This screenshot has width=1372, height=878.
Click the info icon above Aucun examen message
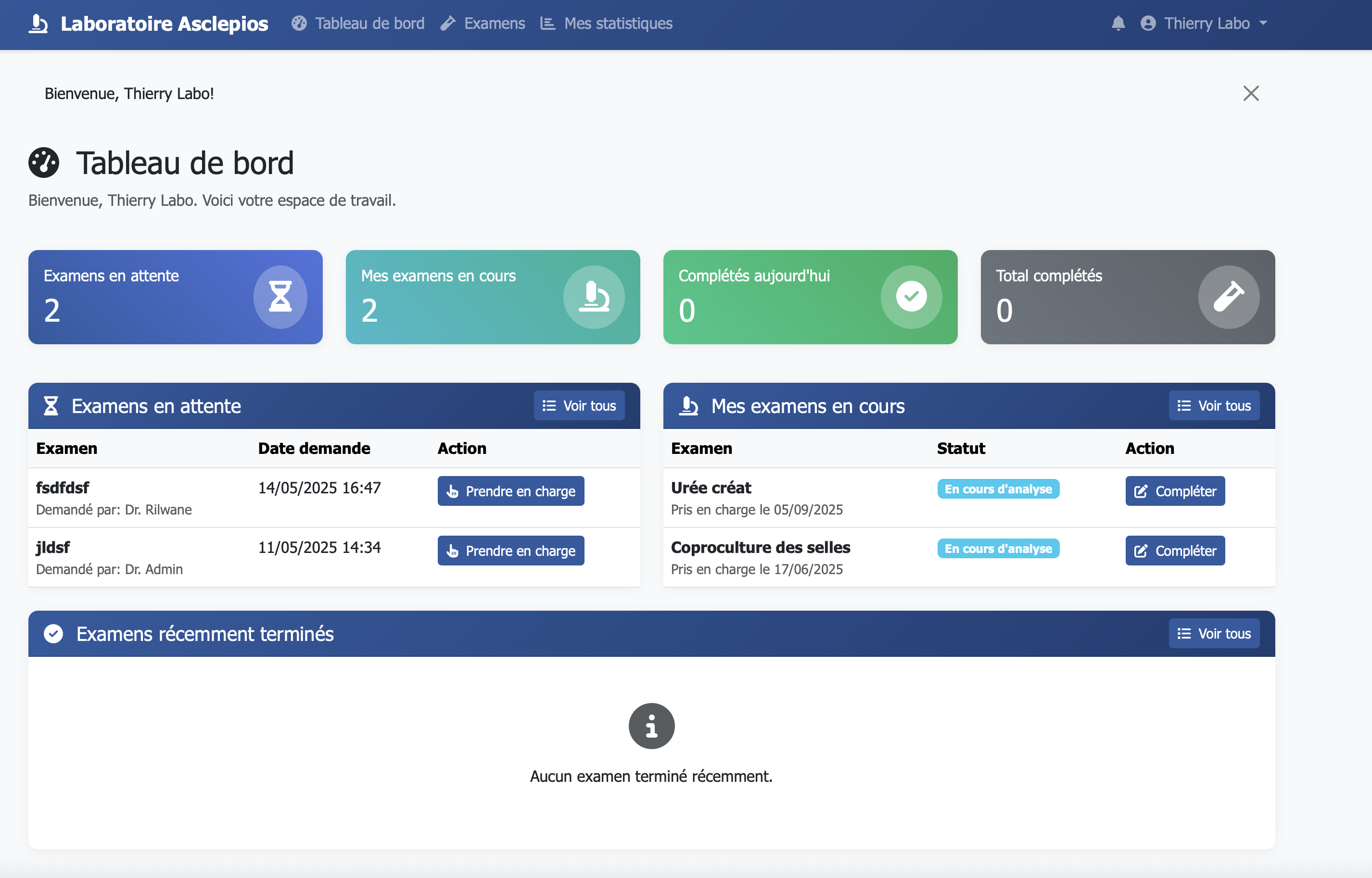coord(651,726)
